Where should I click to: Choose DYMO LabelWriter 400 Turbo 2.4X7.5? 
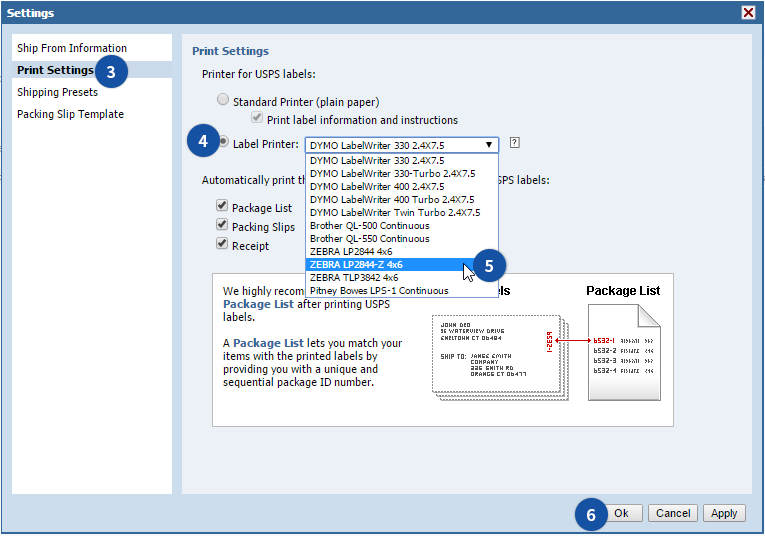point(402,199)
